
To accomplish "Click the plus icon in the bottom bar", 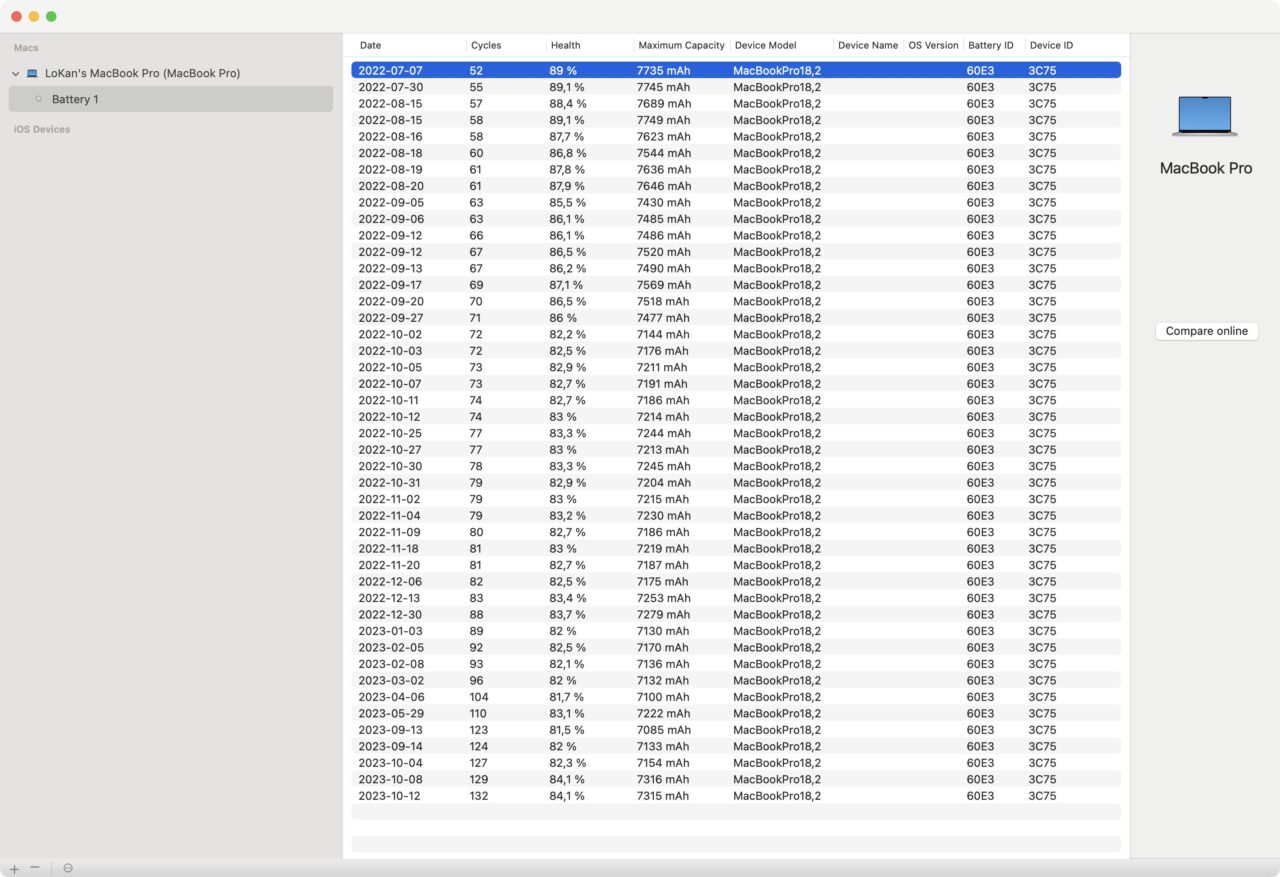I will click(14, 868).
